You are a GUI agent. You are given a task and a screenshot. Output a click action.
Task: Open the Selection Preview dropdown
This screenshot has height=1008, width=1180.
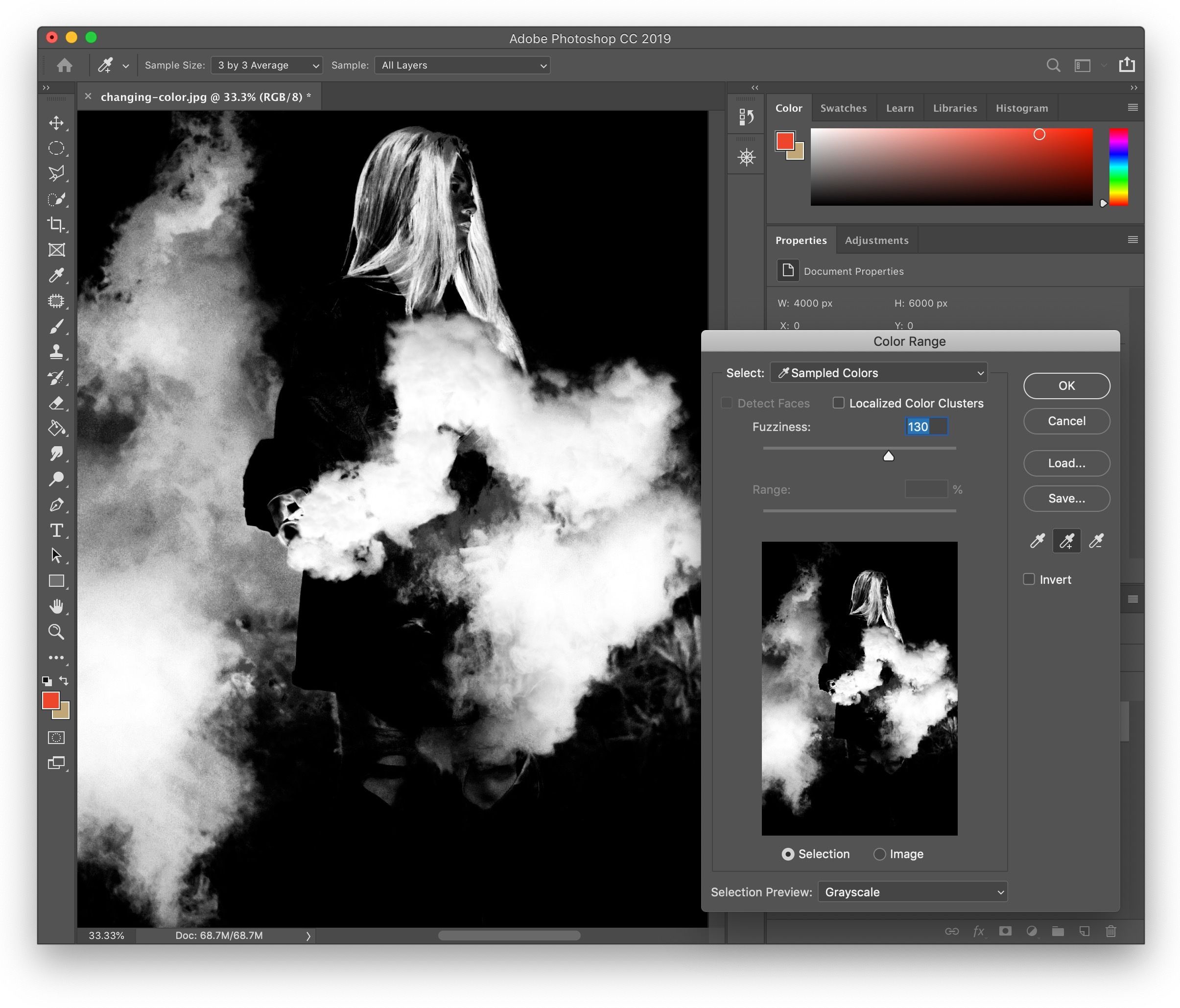pyautogui.click(x=911, y=891)
